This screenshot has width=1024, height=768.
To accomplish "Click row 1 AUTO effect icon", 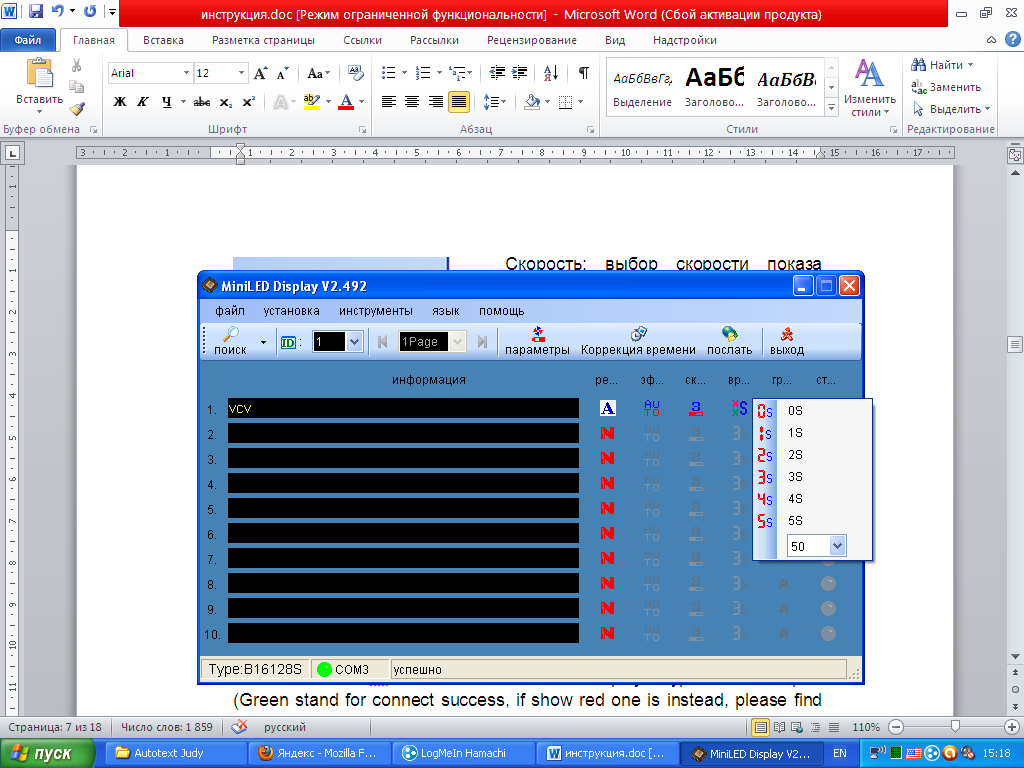I will tap(652, 408).
